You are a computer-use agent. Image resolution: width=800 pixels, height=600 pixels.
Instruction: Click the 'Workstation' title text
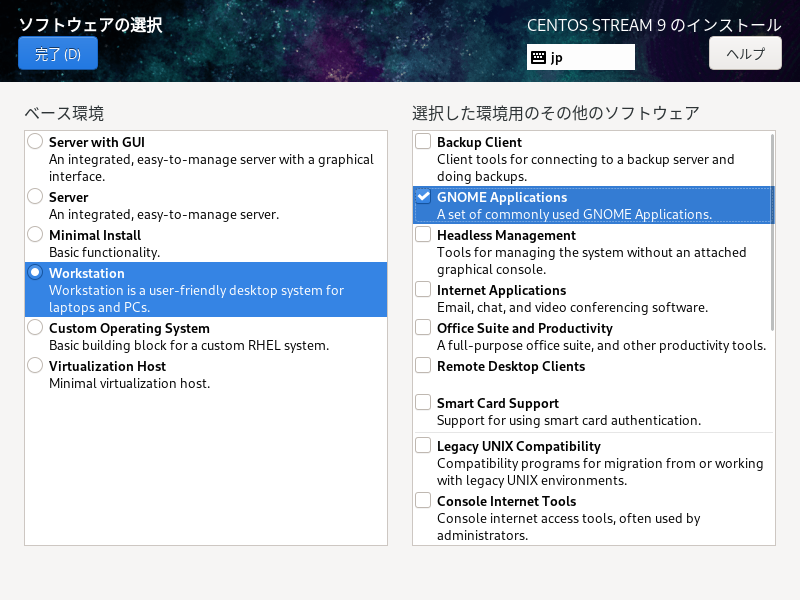(87, 273)
